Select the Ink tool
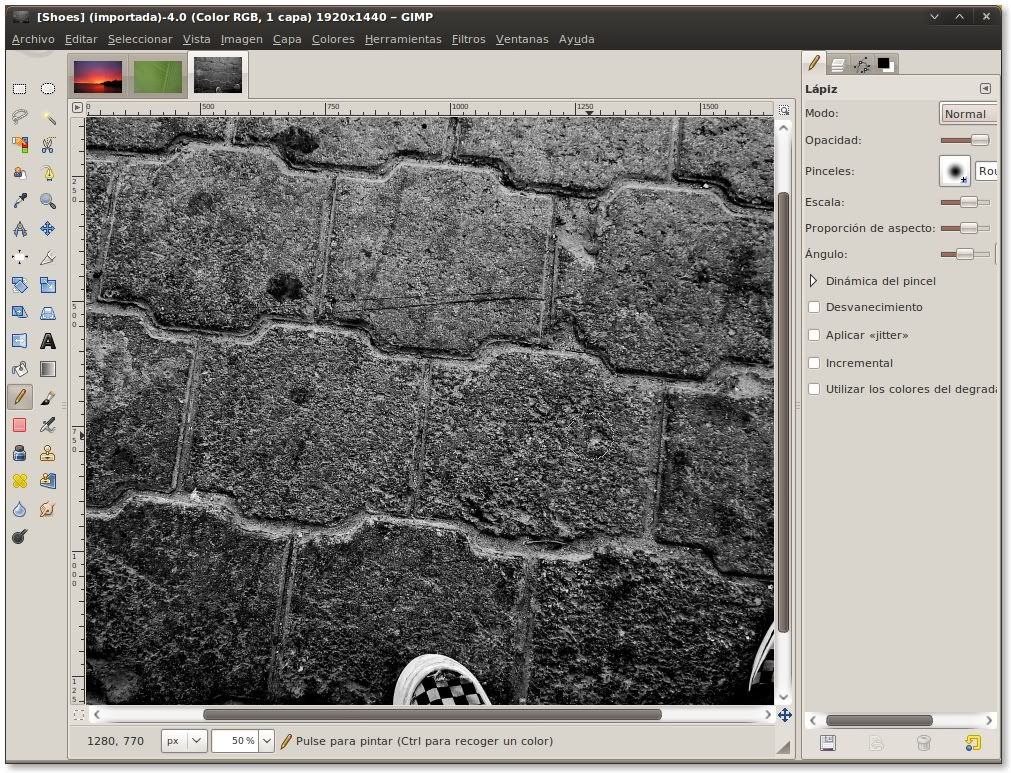This screenshot has width=1011, height=773. click(19, 453)
